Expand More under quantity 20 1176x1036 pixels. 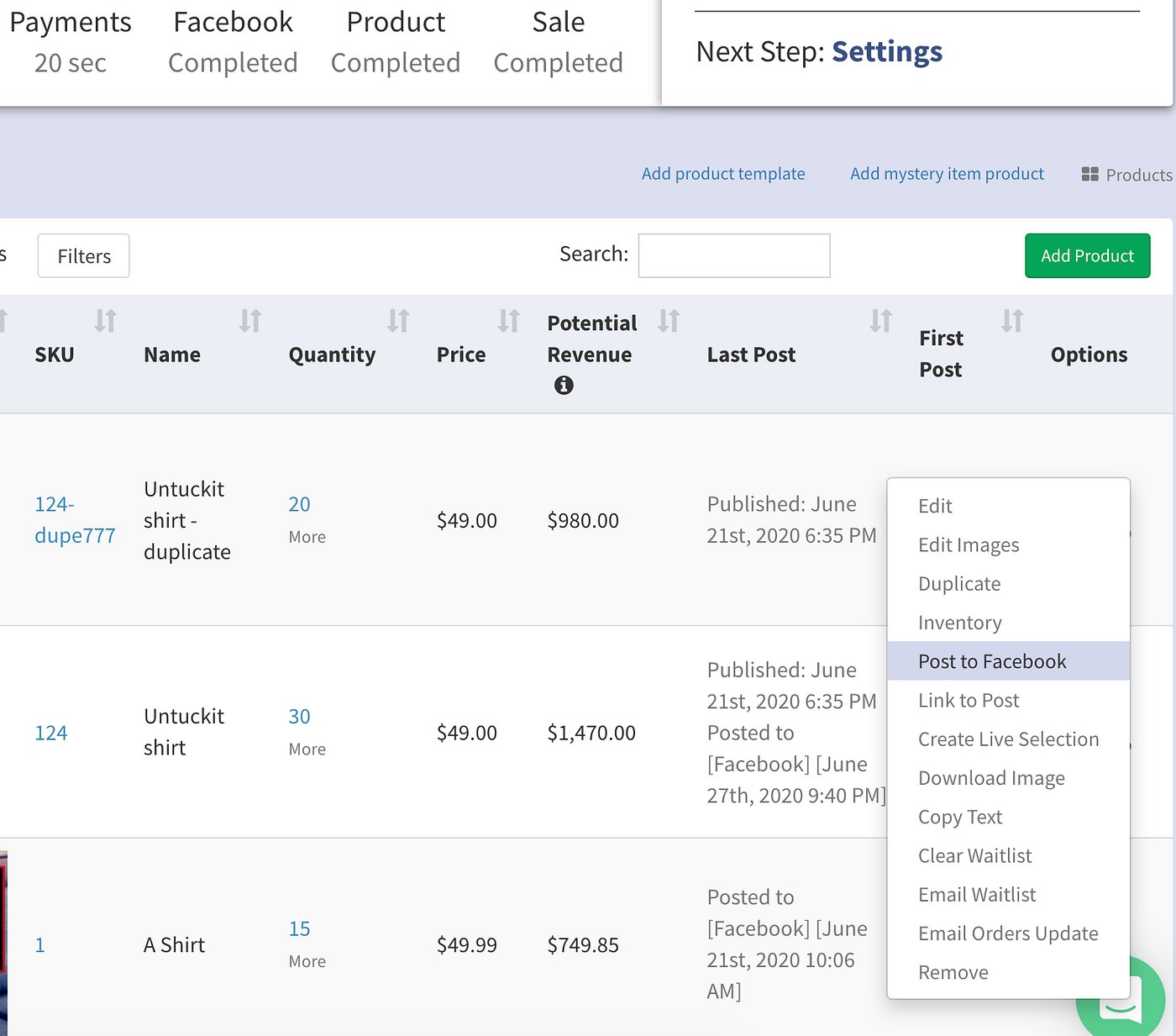[307, 537]
